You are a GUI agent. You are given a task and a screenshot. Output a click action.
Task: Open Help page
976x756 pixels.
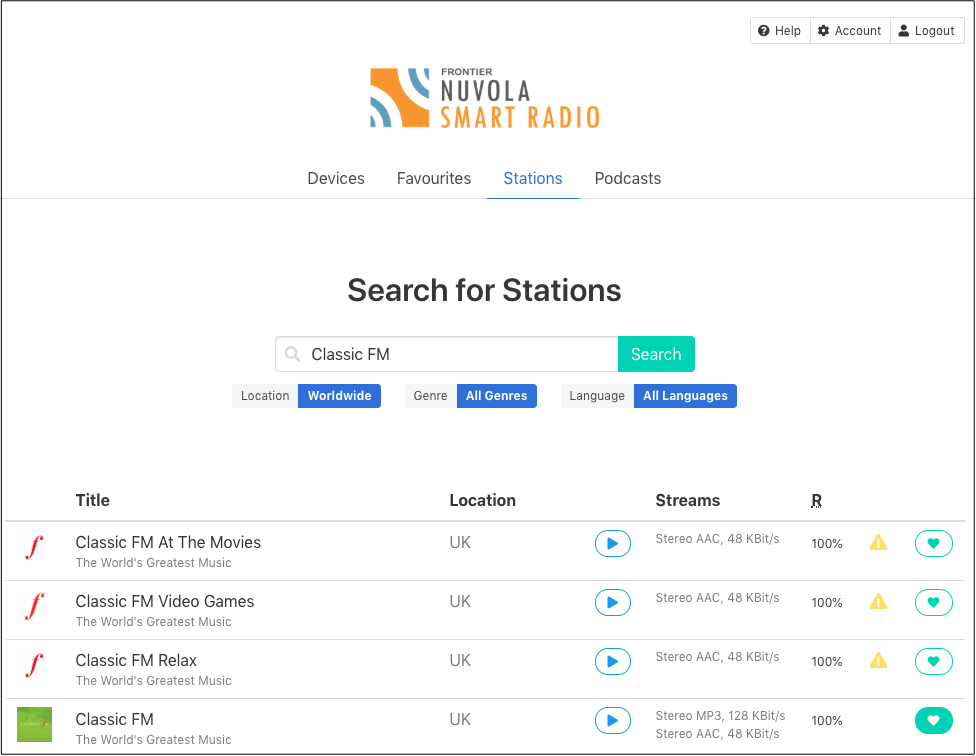pyautogui.click(x=780, y=30)
